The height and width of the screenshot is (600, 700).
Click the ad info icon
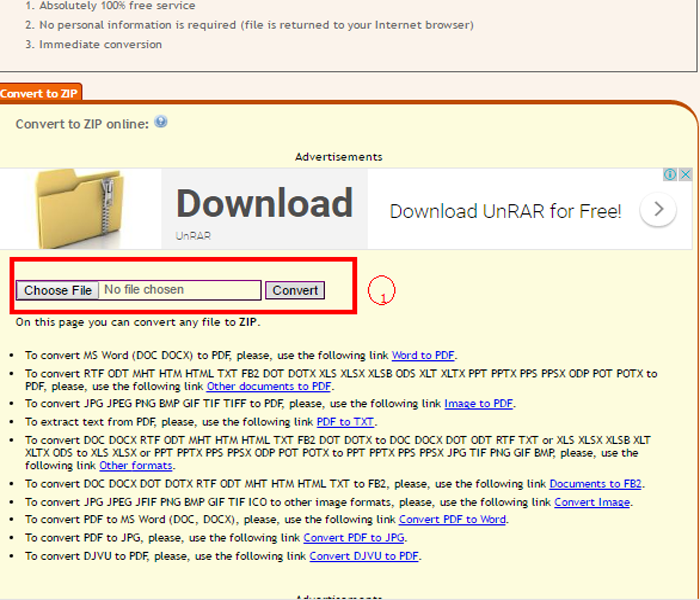click(670, 174)
